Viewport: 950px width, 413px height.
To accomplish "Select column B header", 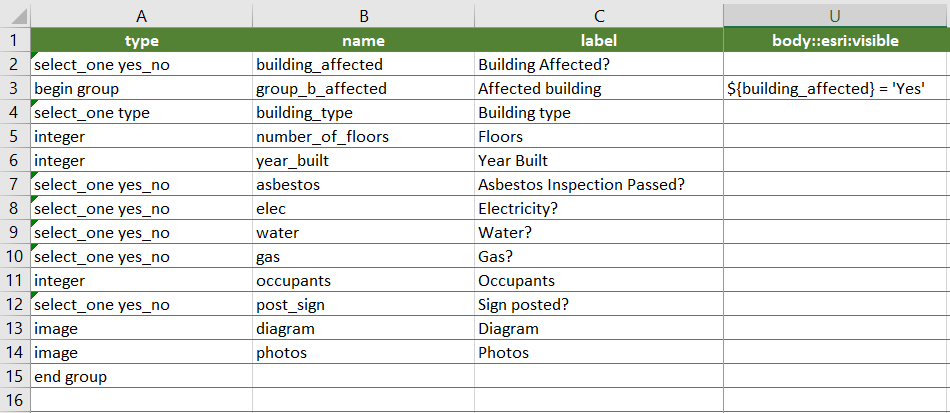I will [x=363, y=15].
